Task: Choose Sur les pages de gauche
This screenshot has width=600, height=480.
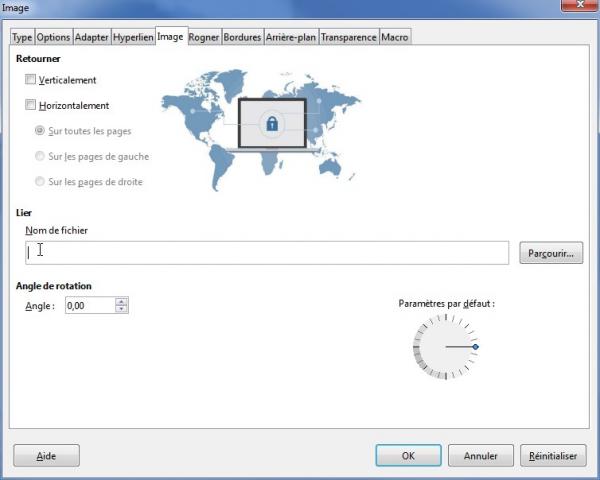Action: click(40, 156)
